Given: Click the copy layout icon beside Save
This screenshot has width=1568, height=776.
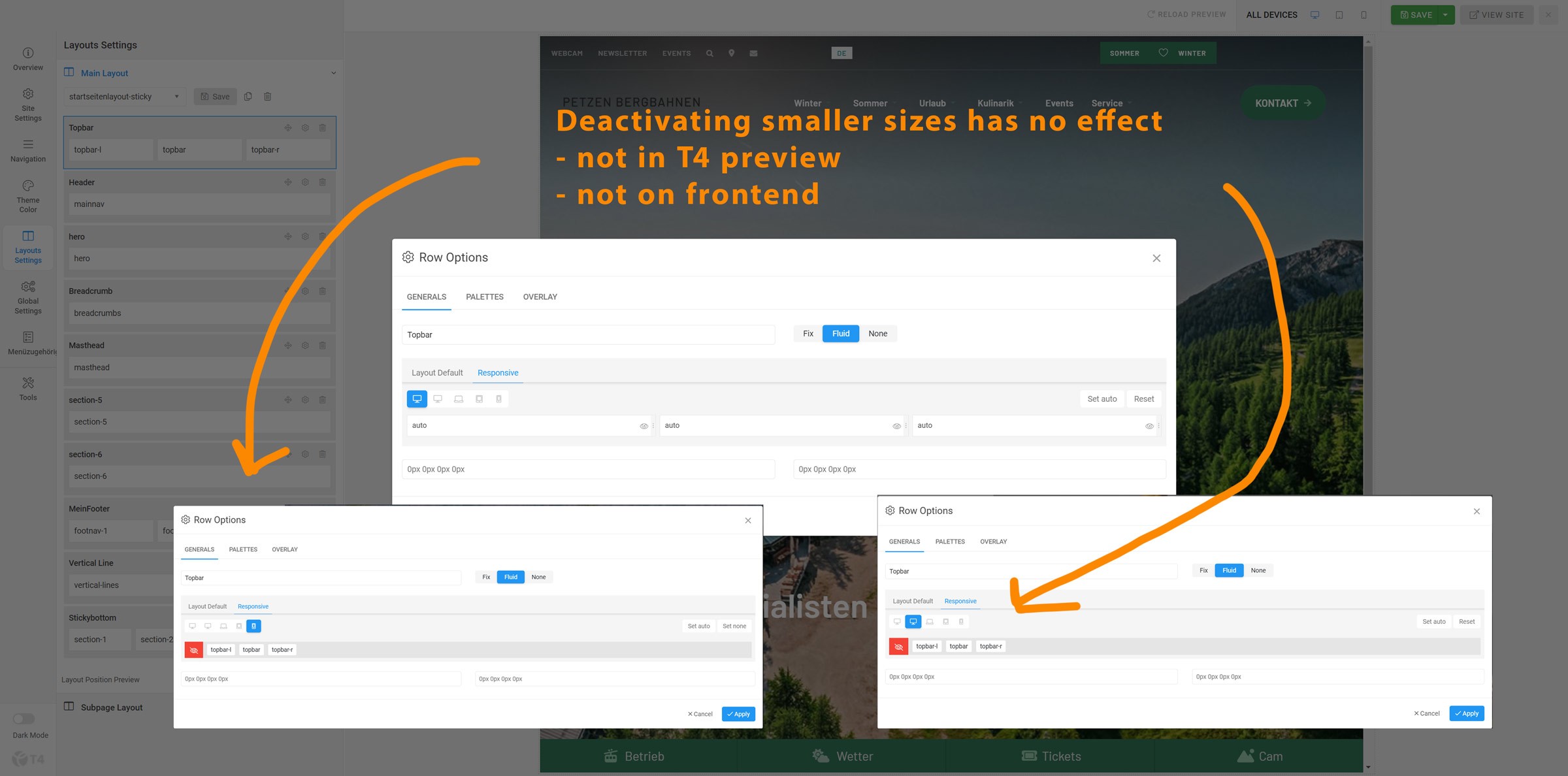Looking at the screenshot, I should coord(248,97).
